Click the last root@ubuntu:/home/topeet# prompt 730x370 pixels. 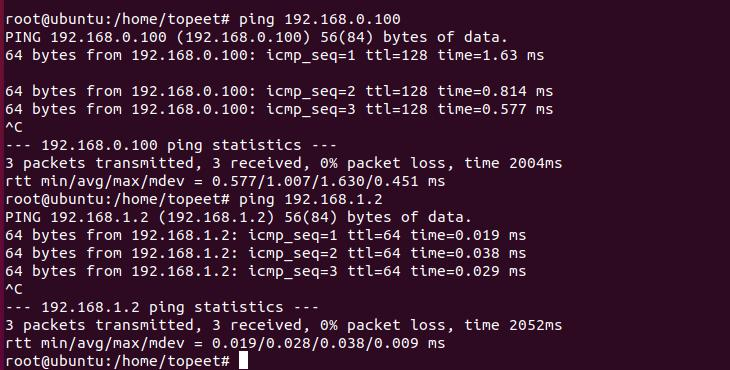coord(117,361)
